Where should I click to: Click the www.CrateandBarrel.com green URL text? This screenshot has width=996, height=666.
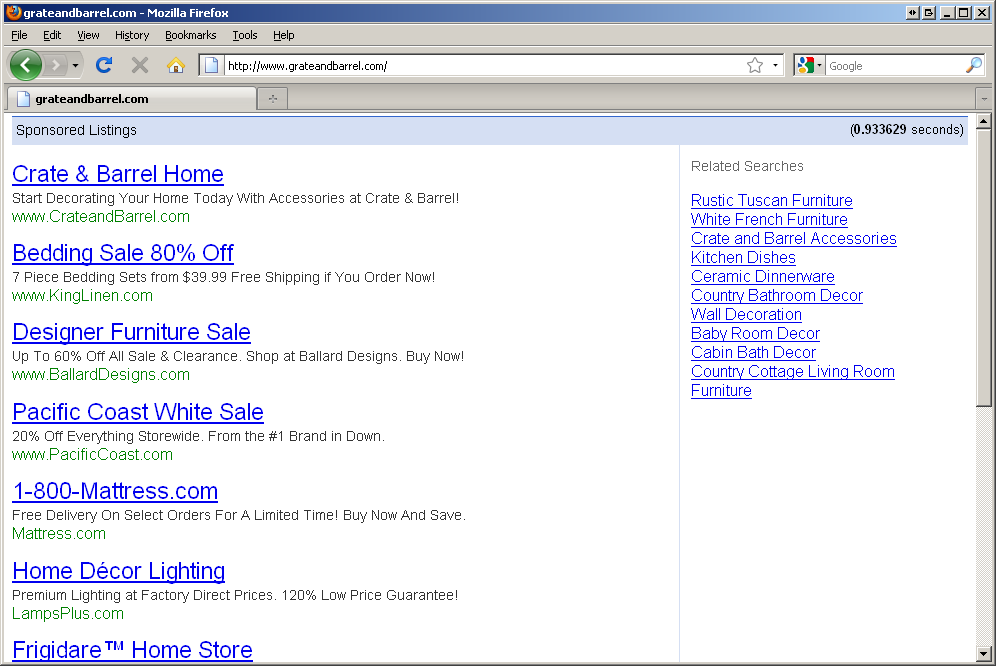[x=101, y=217]
